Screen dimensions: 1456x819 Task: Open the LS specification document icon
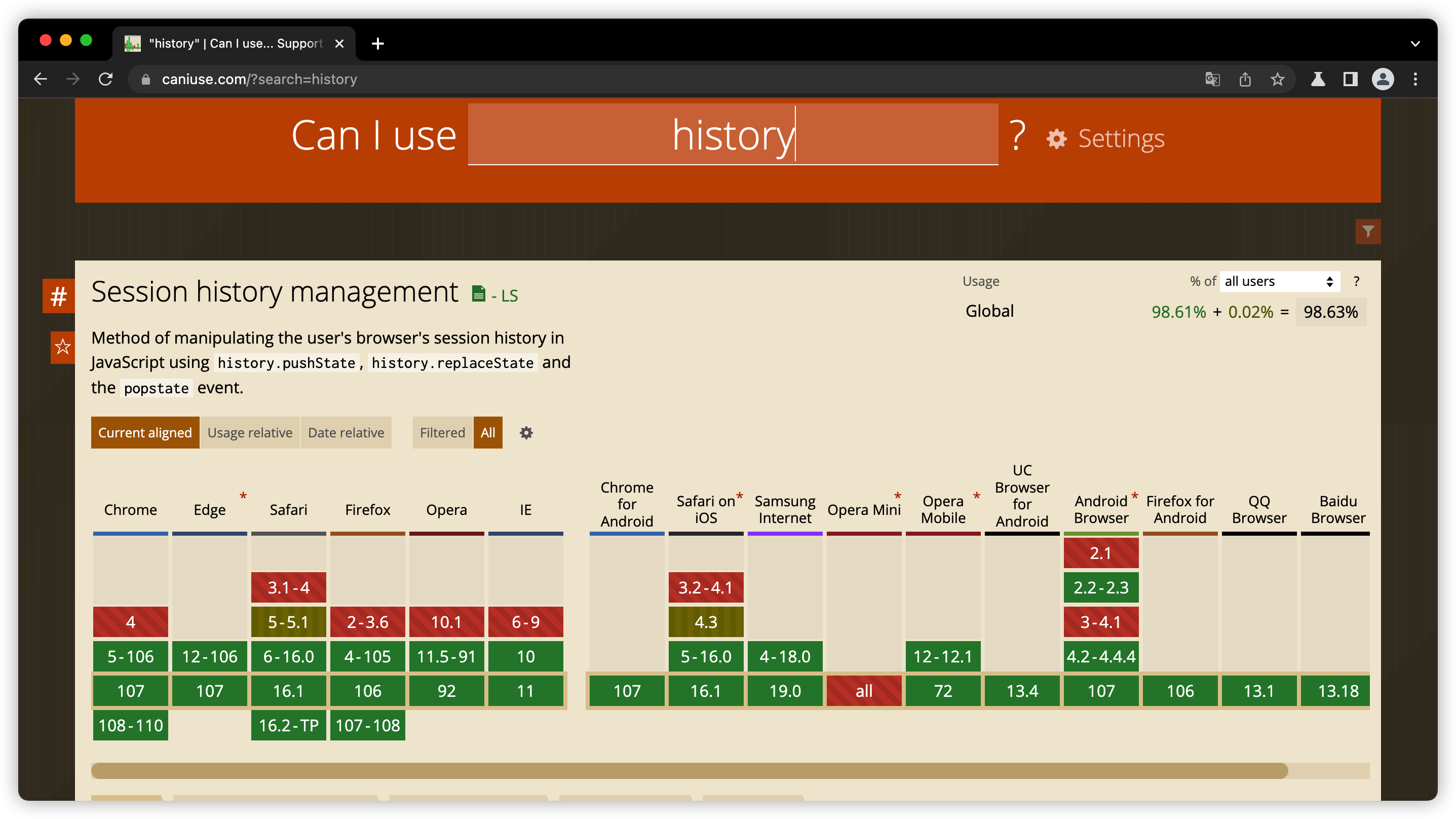(x=478, y=293)
